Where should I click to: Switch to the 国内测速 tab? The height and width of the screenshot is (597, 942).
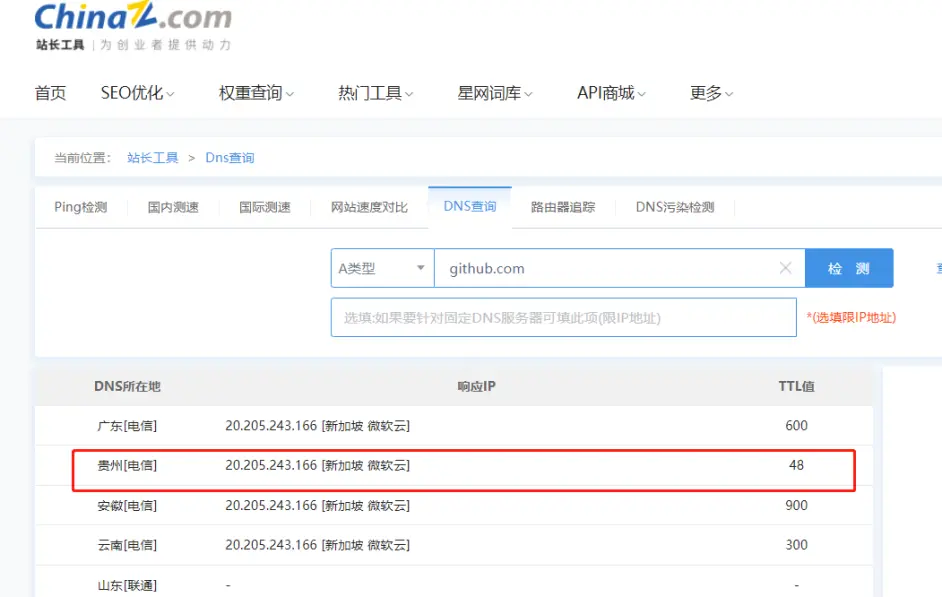click(x=173, y=207)
